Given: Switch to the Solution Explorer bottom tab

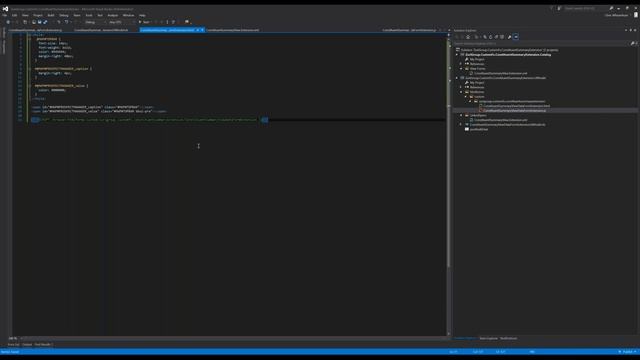Looking at the screenshot, I should 465,338.
